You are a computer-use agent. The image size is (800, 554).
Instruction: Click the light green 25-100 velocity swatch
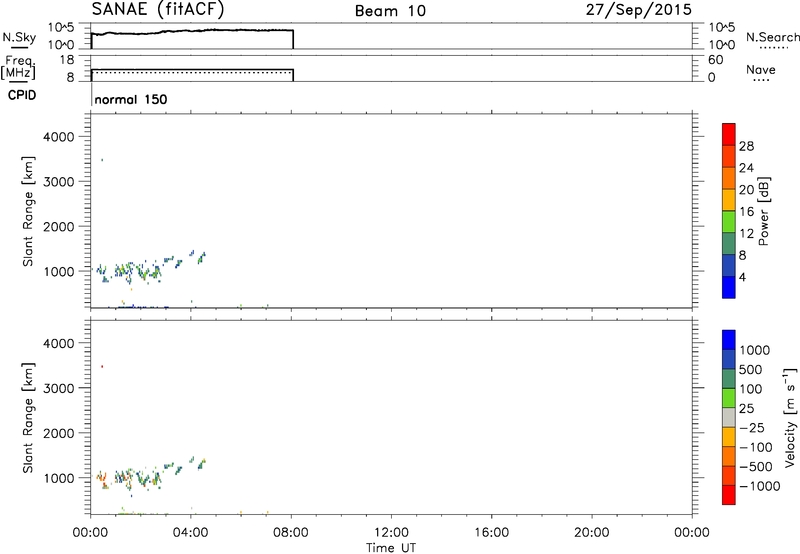pyautogui.click(x=729, y=398)
